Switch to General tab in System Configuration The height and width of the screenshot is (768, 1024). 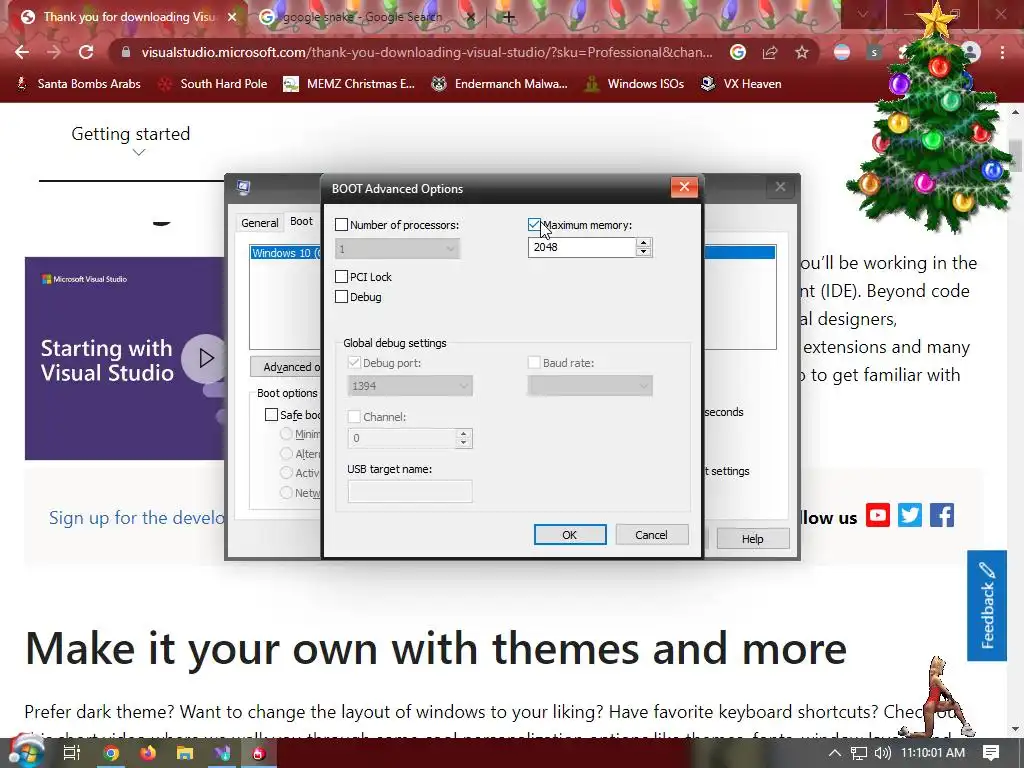click(260, 223)
